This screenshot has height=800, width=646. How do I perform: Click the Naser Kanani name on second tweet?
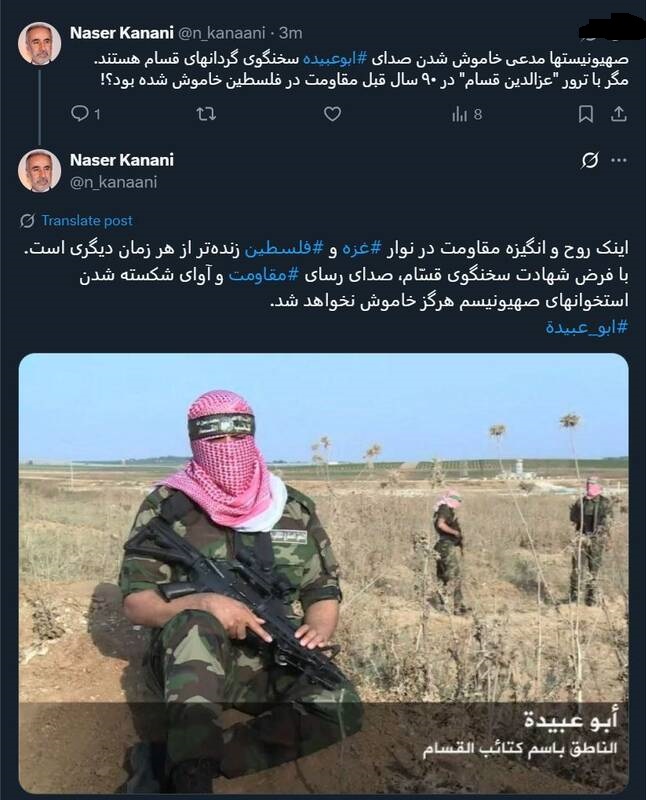121,160
